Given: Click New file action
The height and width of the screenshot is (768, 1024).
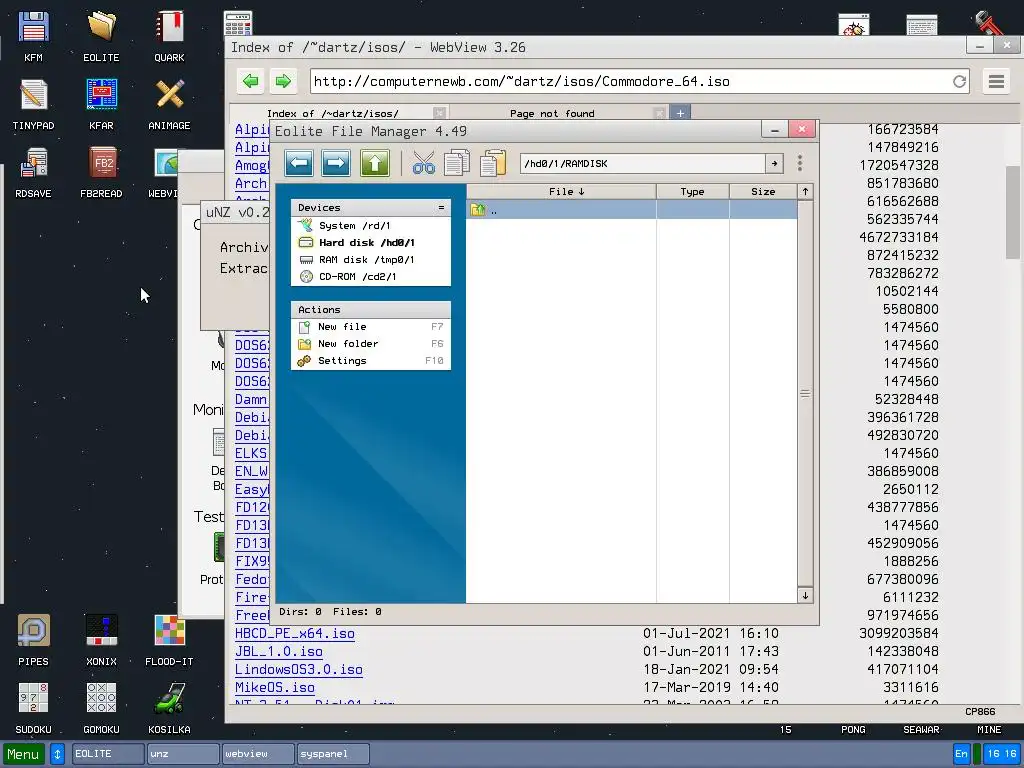Looking at the screenshot, I should [371, 327].
